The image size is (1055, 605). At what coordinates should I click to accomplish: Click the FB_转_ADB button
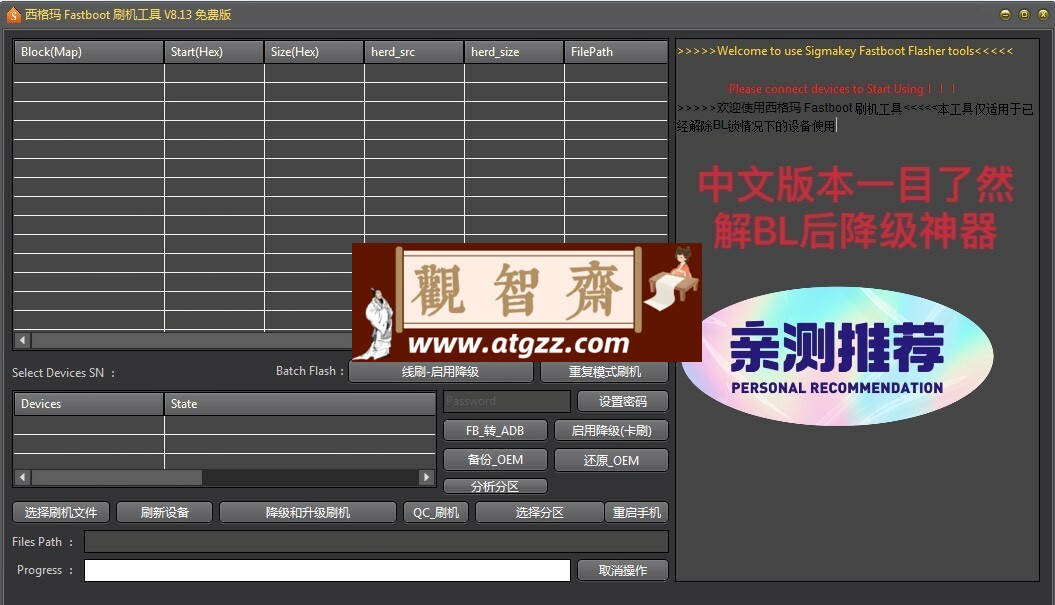[495, 431]
